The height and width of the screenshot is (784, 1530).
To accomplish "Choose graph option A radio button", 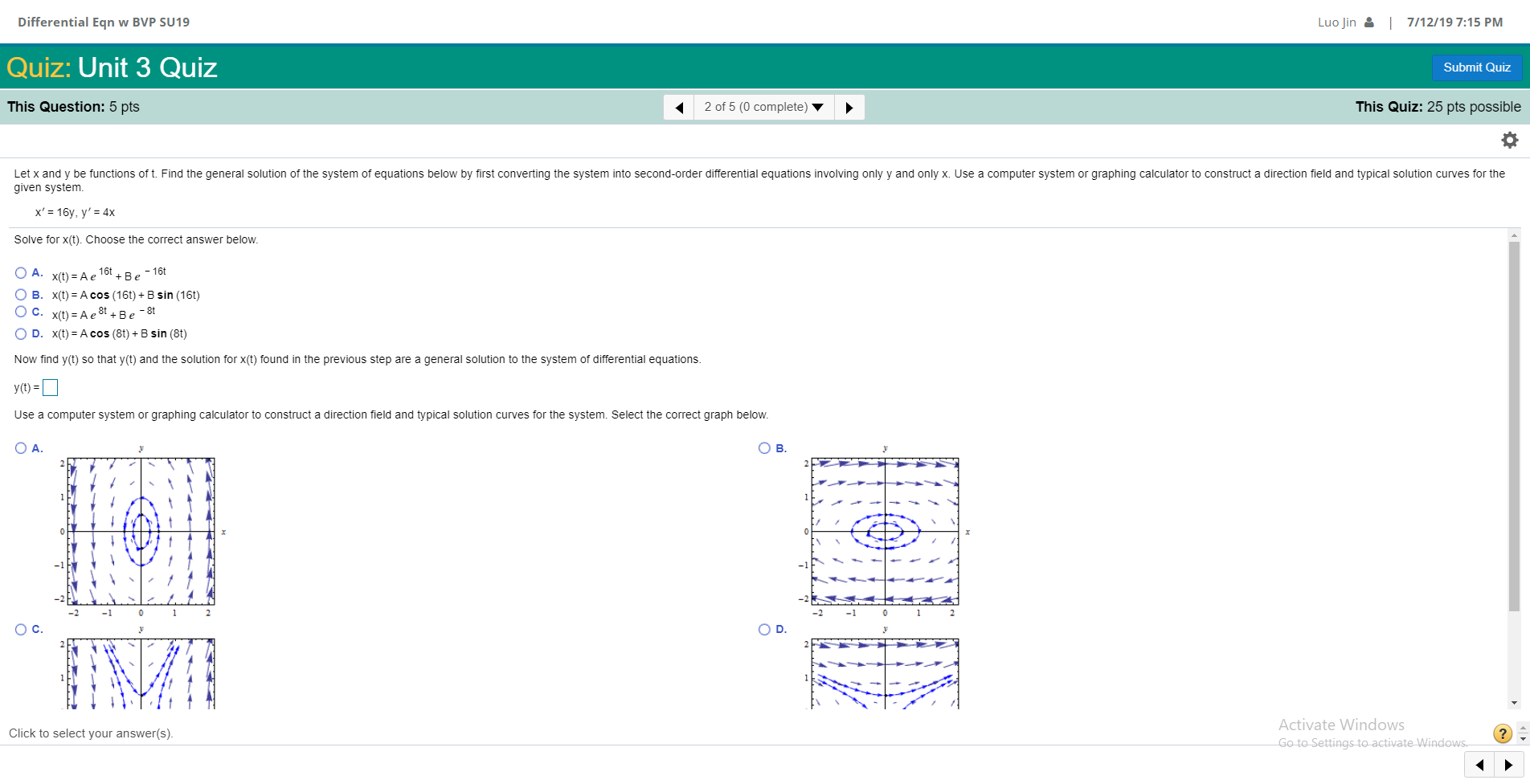I will [21, 448].
